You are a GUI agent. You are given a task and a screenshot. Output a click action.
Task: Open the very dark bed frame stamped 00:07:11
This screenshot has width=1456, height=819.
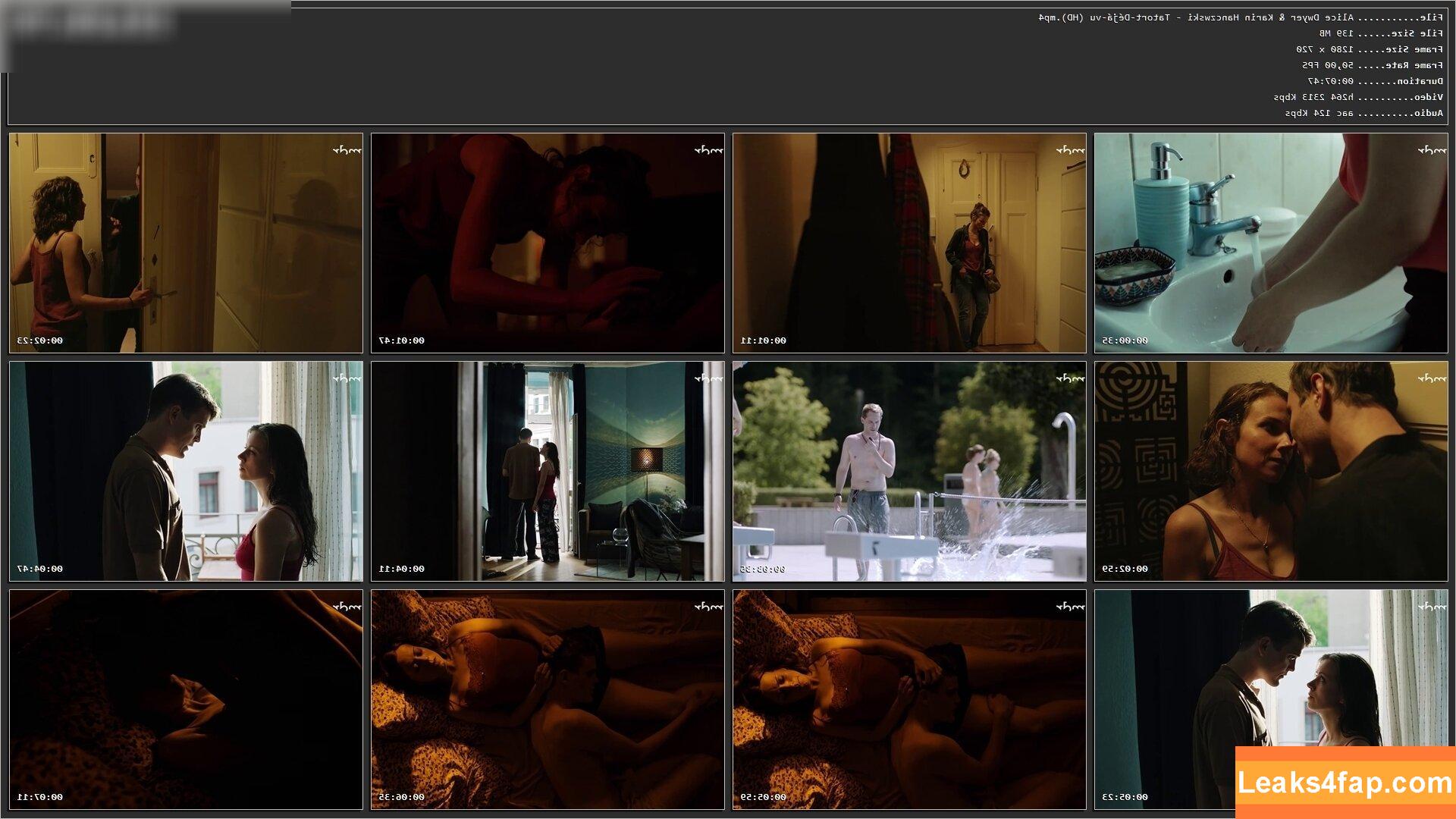tap(186, 699)
